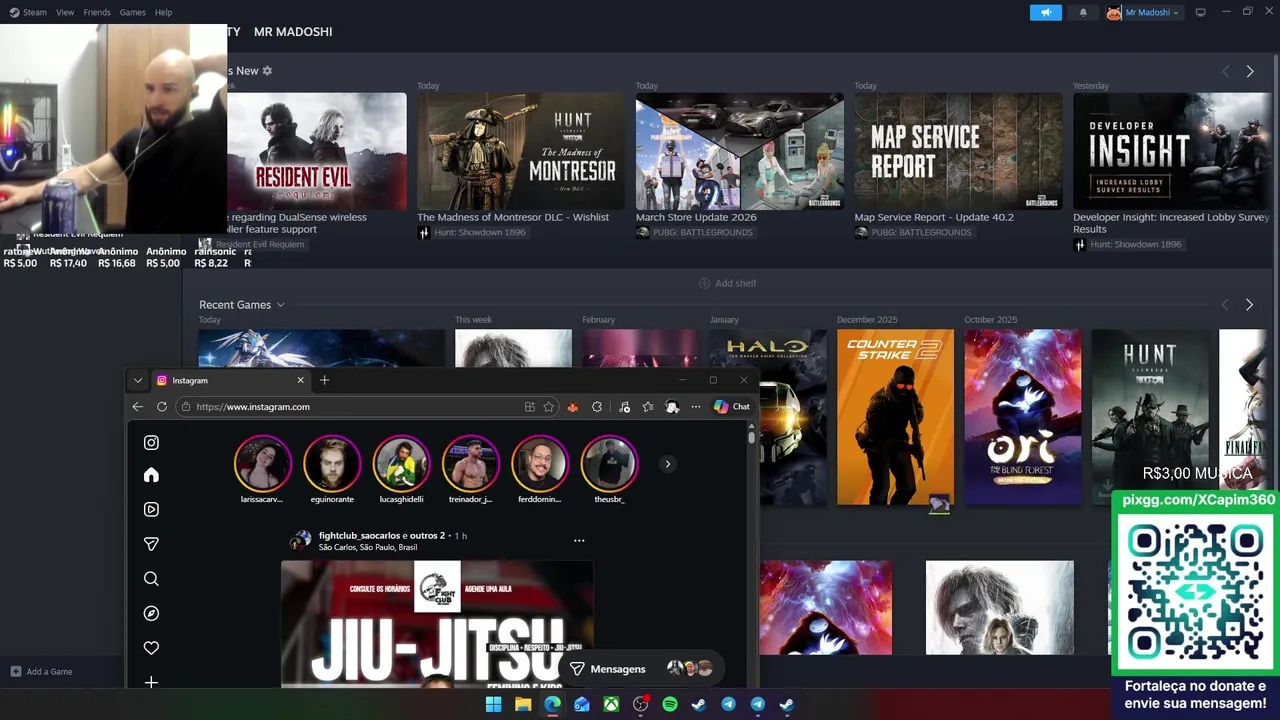1280x720 pixels.
Task: Click the Instagram logo in sidebar
Action: point(151,443)
